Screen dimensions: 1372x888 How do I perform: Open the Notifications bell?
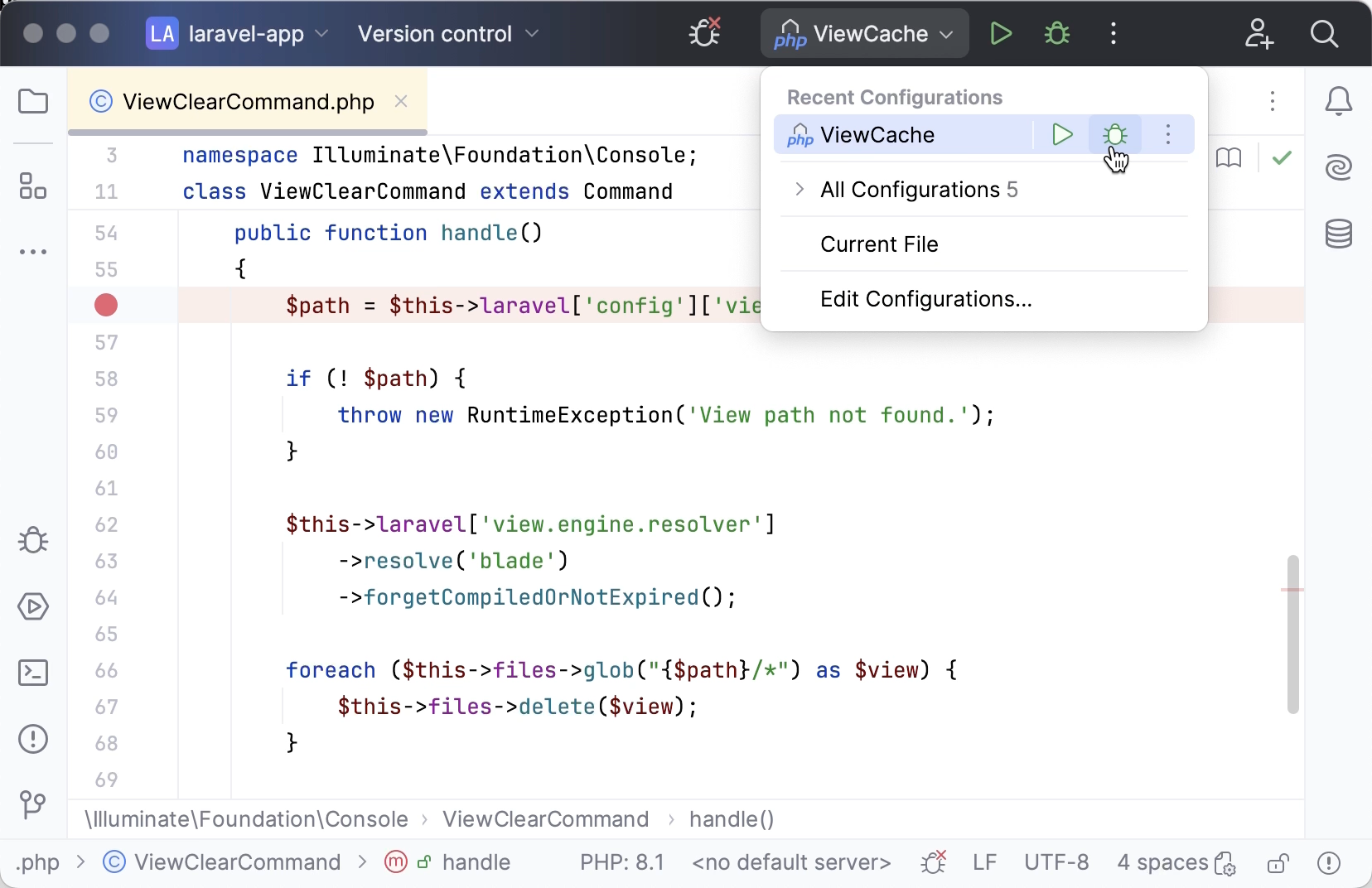pos(1340,101)
